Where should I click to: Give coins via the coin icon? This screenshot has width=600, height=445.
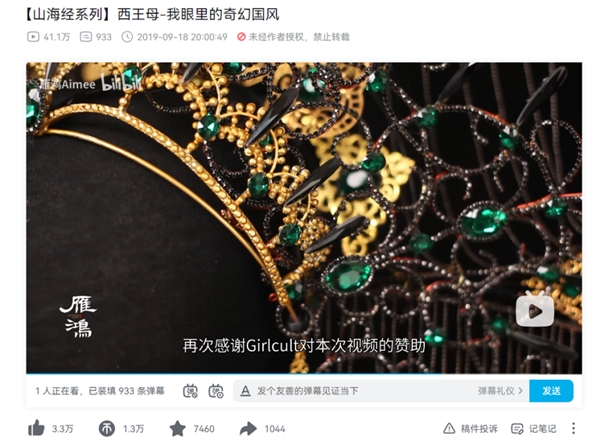click(107, 429)
